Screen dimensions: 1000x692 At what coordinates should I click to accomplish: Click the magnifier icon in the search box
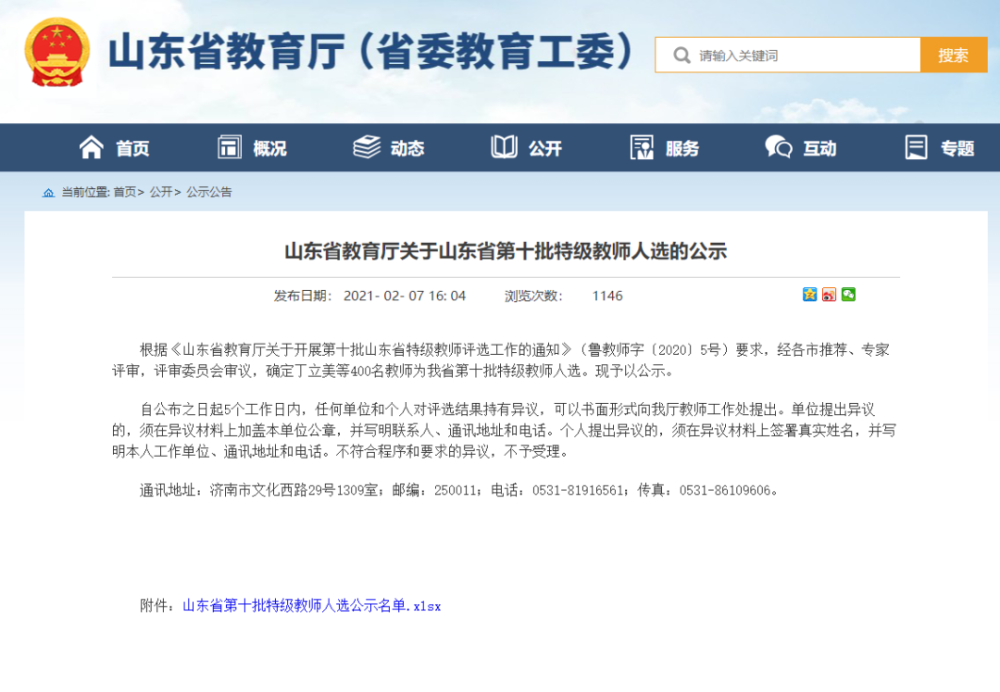(x=681, y=55)
